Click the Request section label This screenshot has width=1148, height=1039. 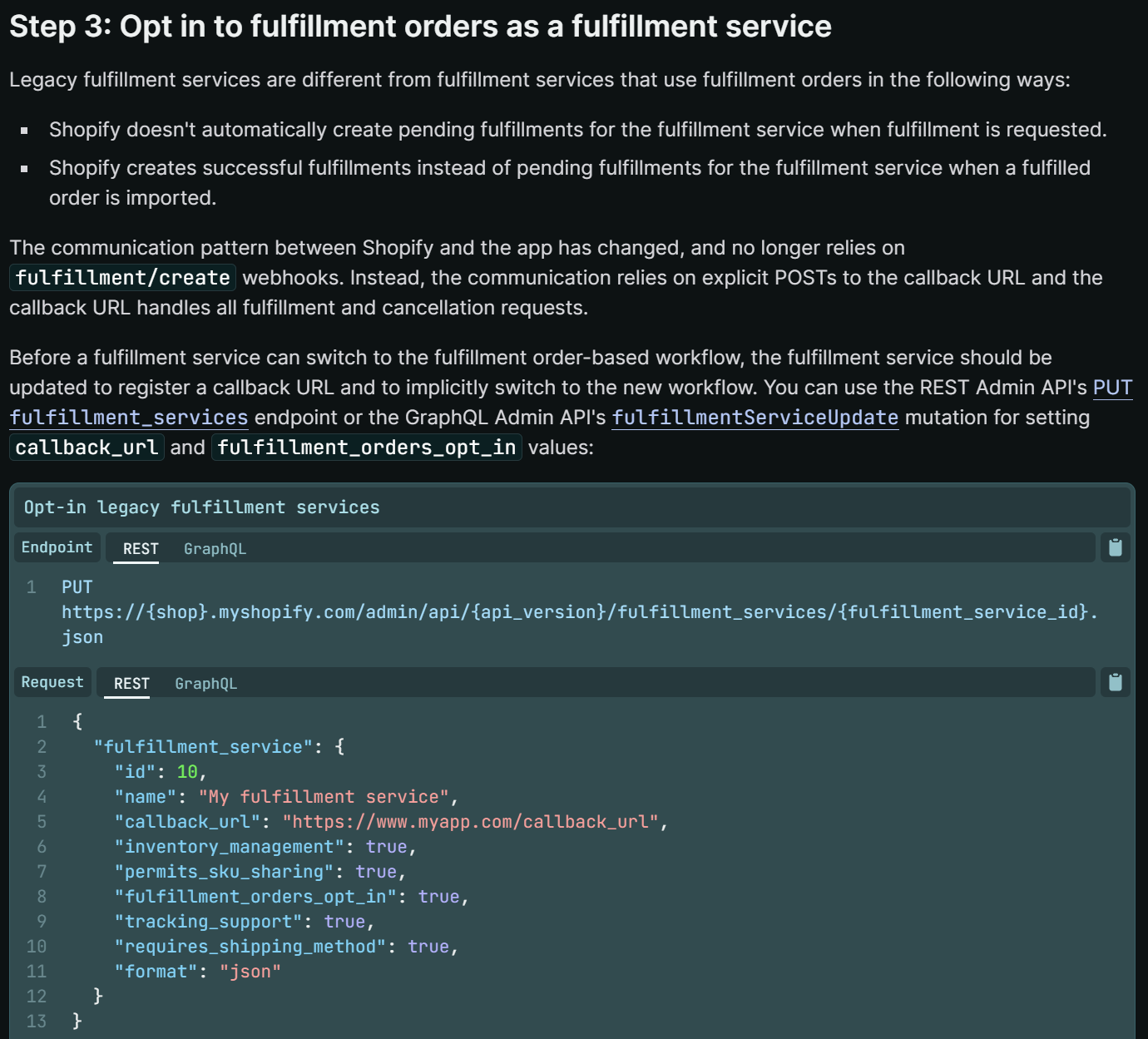[52, 682]
